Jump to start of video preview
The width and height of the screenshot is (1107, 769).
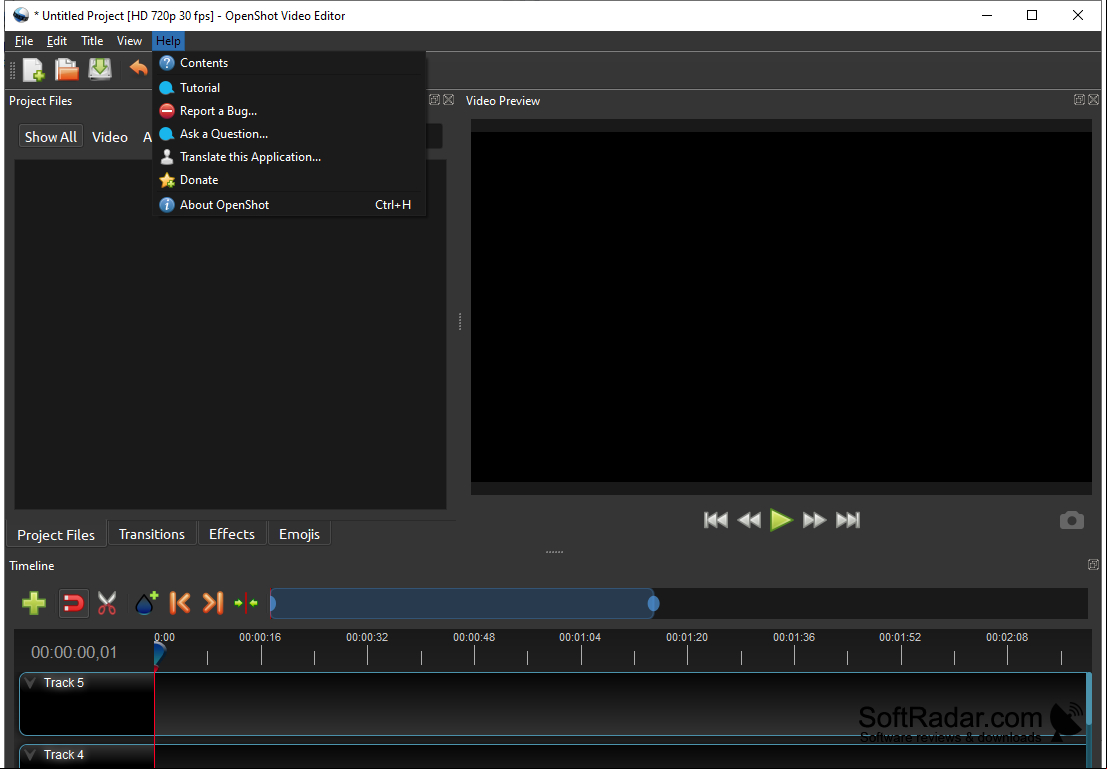tap(716, 520)
